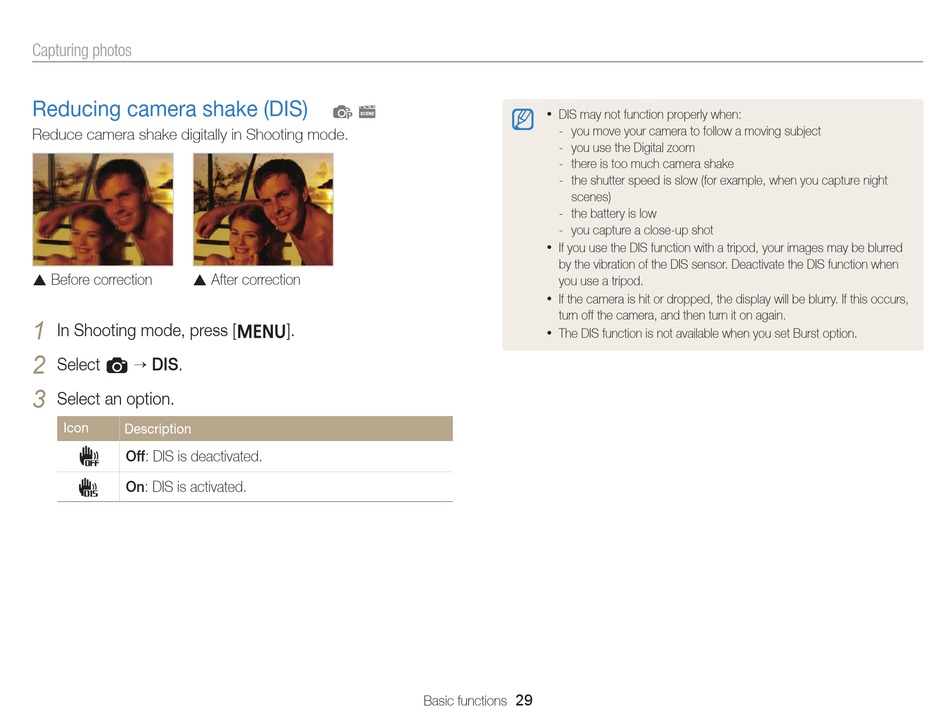The width and height of the screenshot is (950, 711).
Task: Click the note line ending 'when you set Burst option'
Action: 707,334
